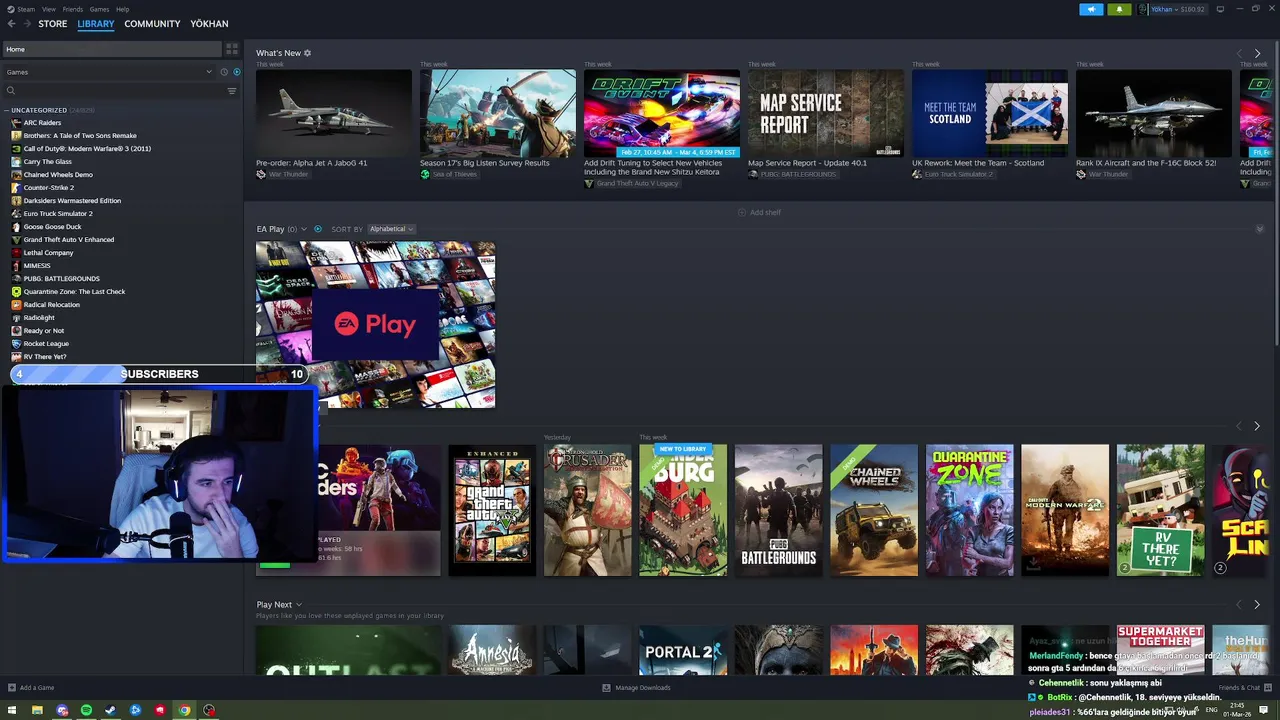The image size is (1280, 720).
Task: Open the Games menu
Action: click(x=99, y=9)
